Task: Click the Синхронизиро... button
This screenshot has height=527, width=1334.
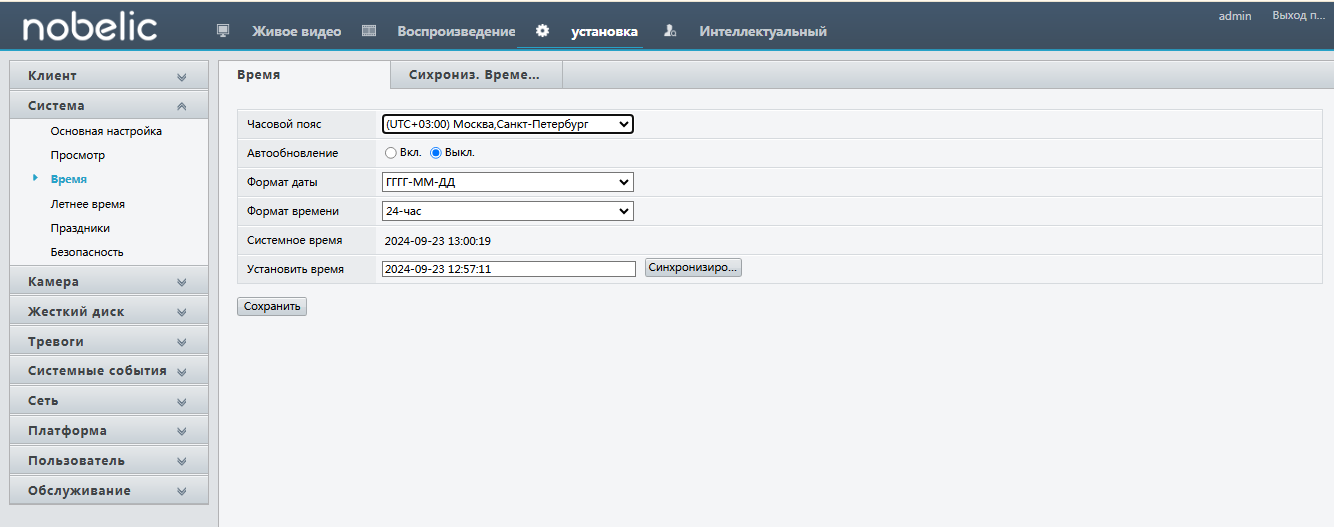Action: (x=693, y=268)
